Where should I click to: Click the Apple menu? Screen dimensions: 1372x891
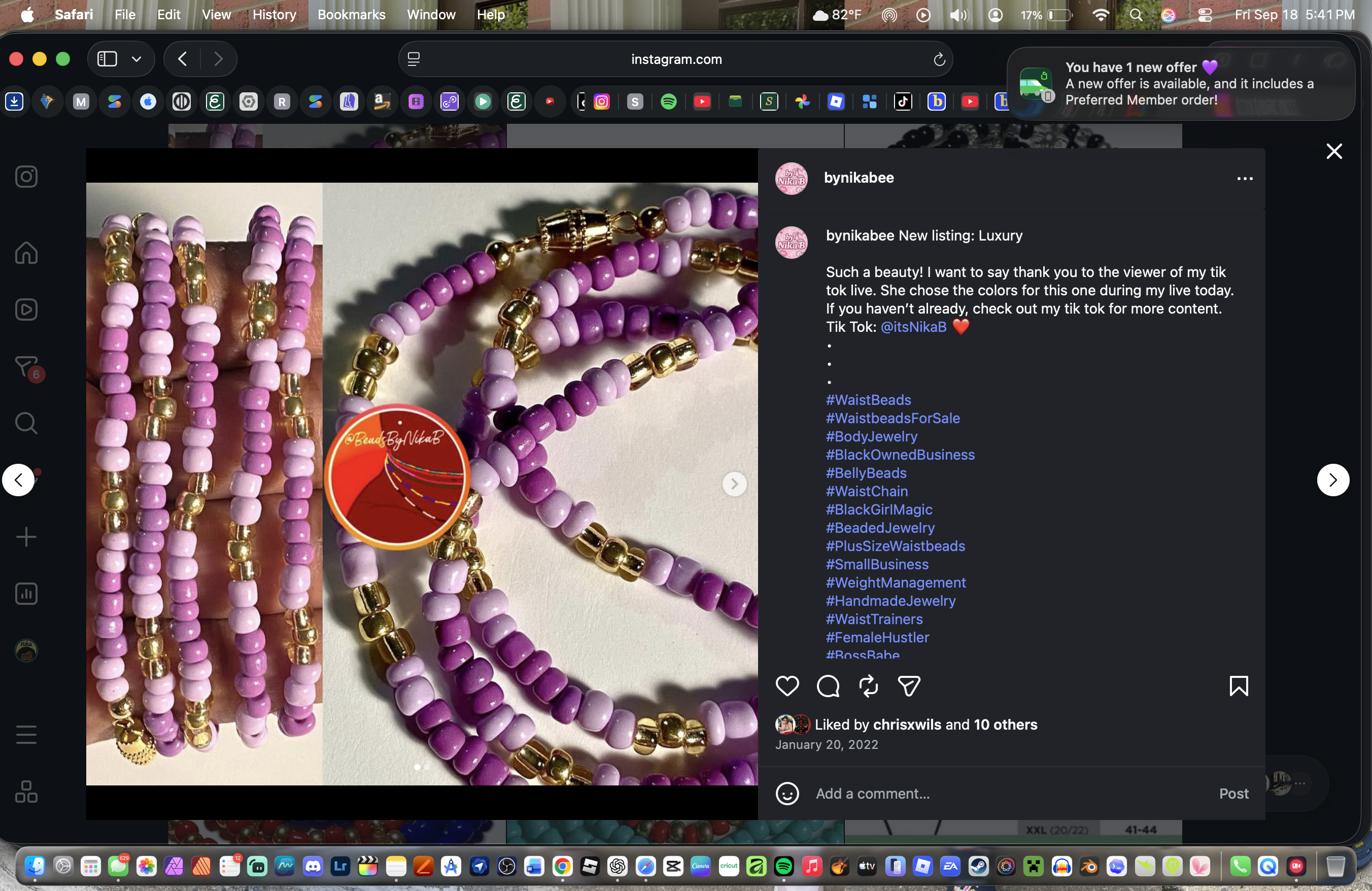(x=26, y=14)
